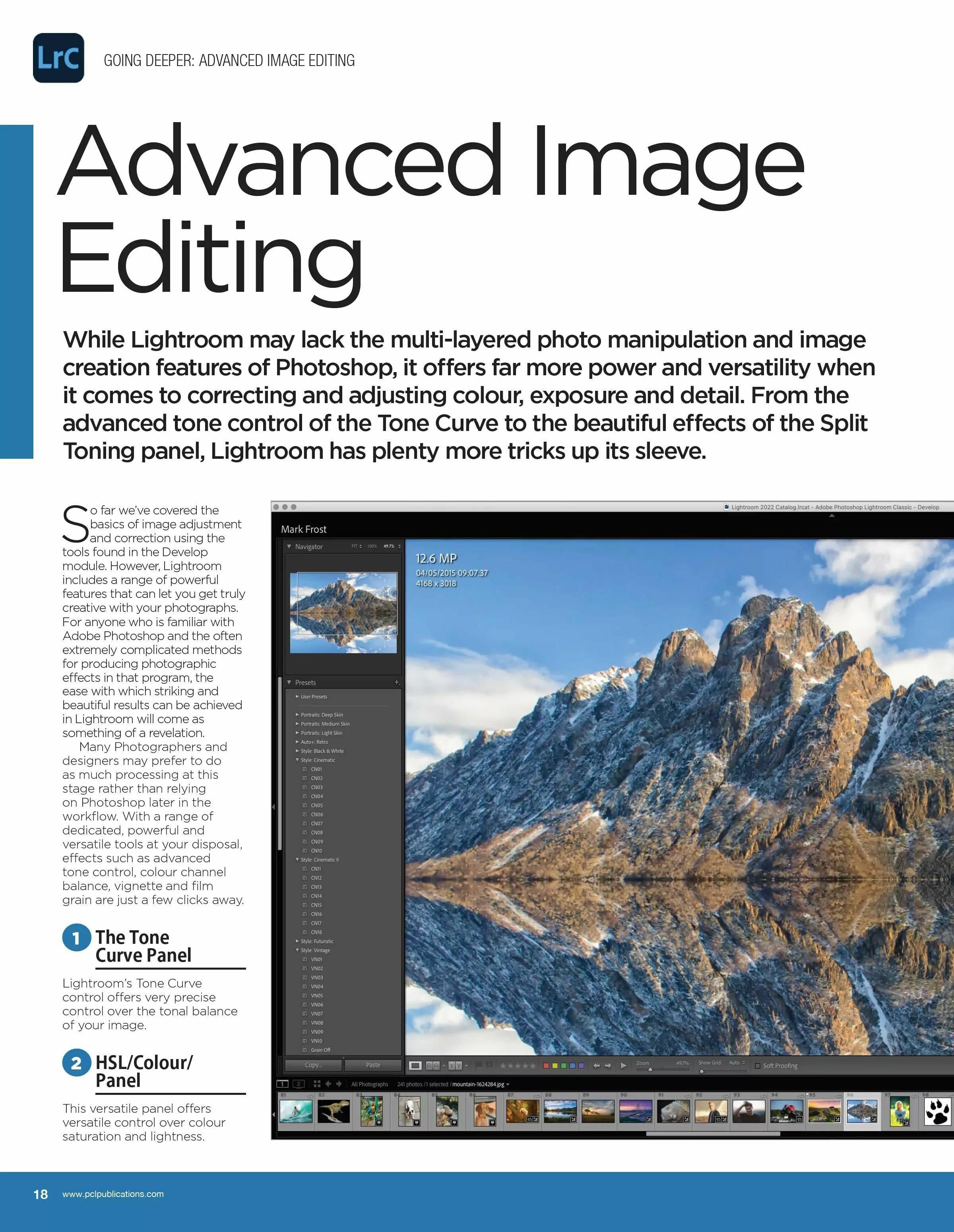Open the Before/After view options arrow
This screenshot has width=954, height=1232.
(467, 1065)
